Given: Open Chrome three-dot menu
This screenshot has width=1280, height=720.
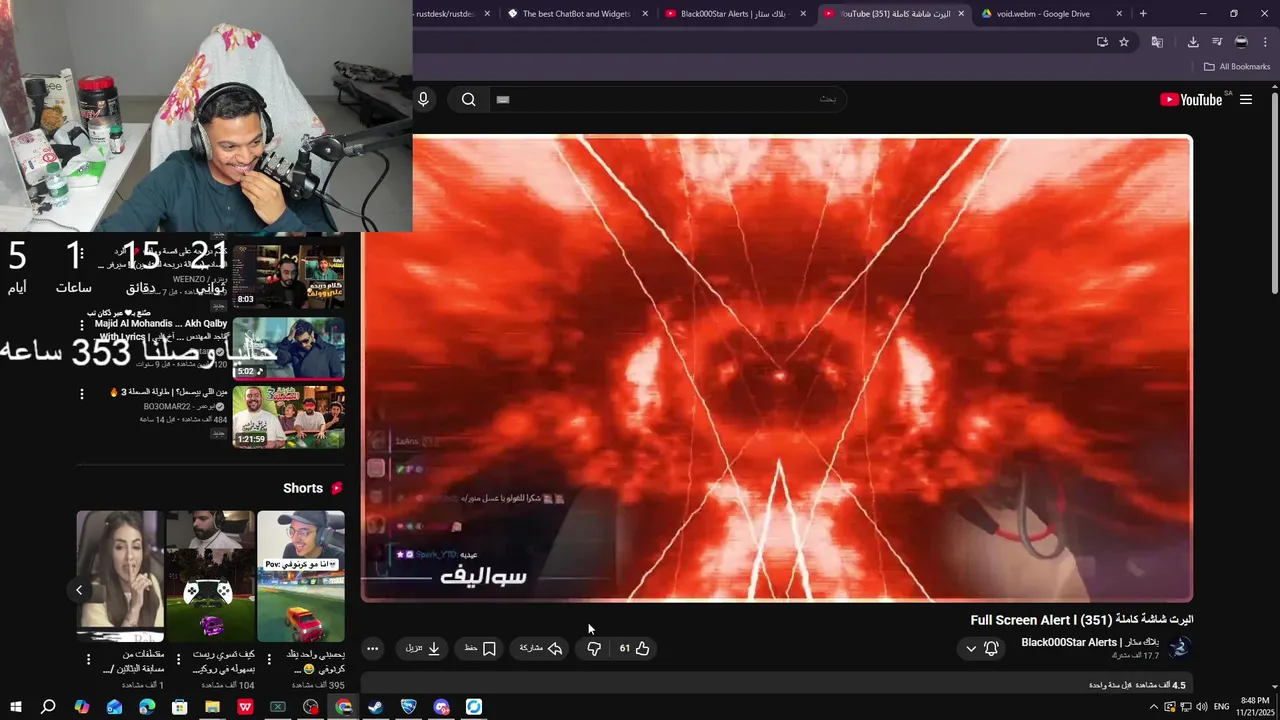Looking at the screenshot, I should [1265, 42].
